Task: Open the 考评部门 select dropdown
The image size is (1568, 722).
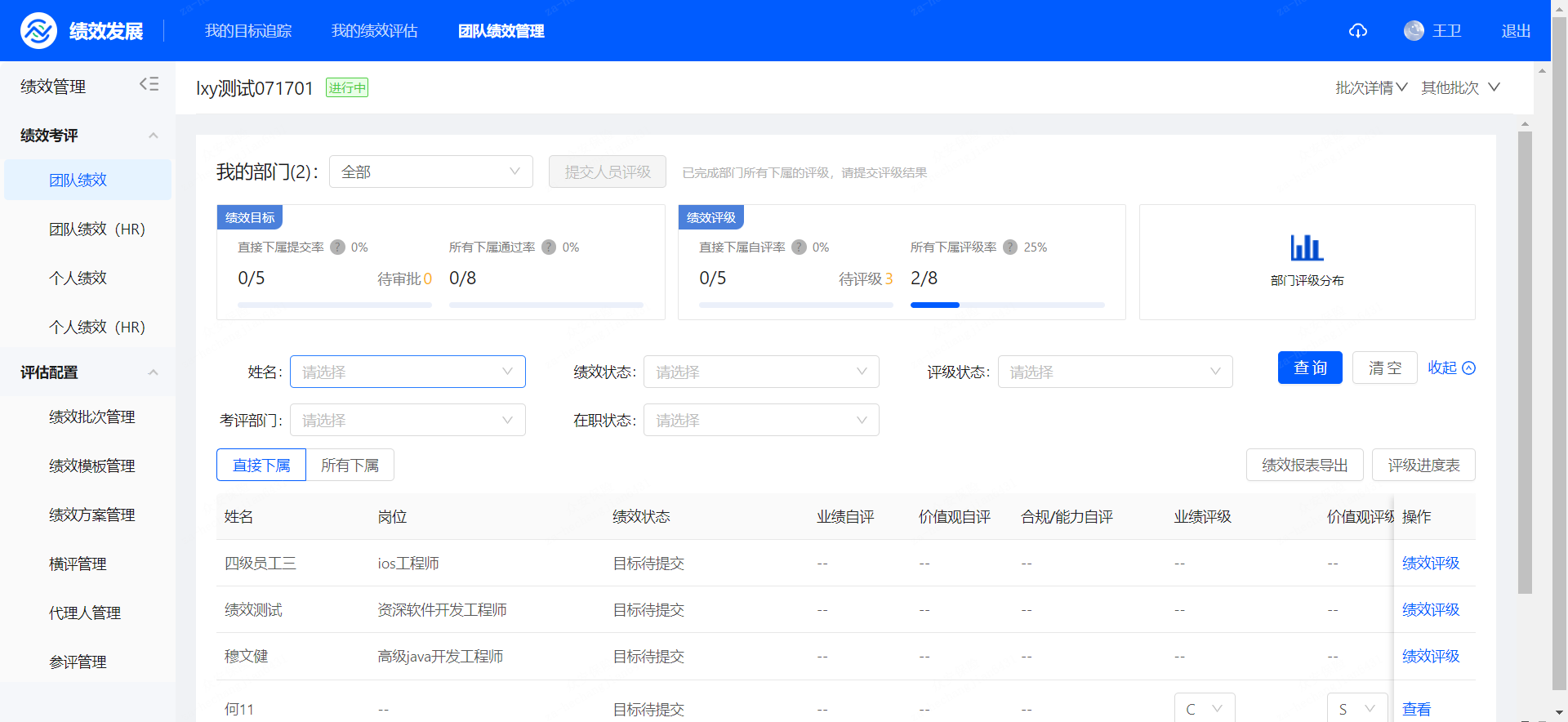Action: tap(408, 420)
